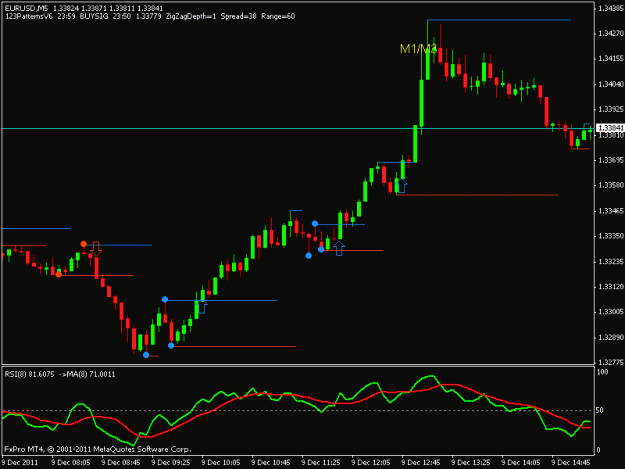
Task: Click the 1.33925 price axis label
Action: [x=611, y=109]
